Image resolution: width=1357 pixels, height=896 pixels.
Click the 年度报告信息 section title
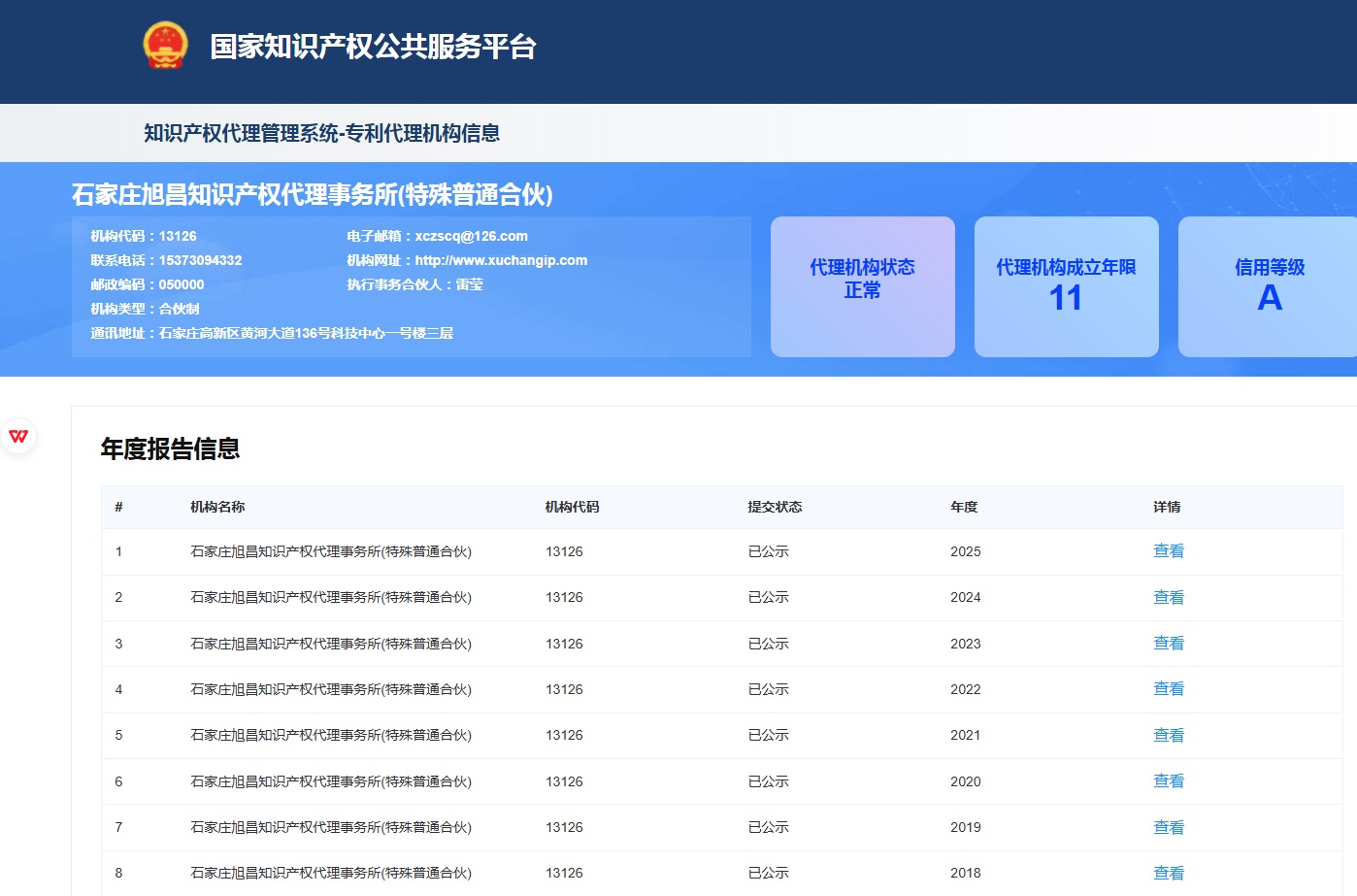[x=171, y=448]
